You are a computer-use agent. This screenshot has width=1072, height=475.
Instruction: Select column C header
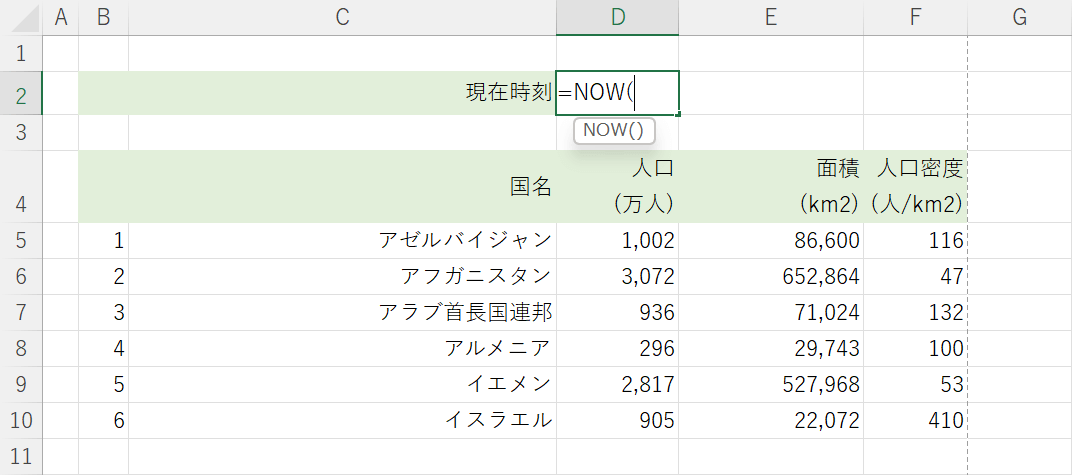click(342, 17)
